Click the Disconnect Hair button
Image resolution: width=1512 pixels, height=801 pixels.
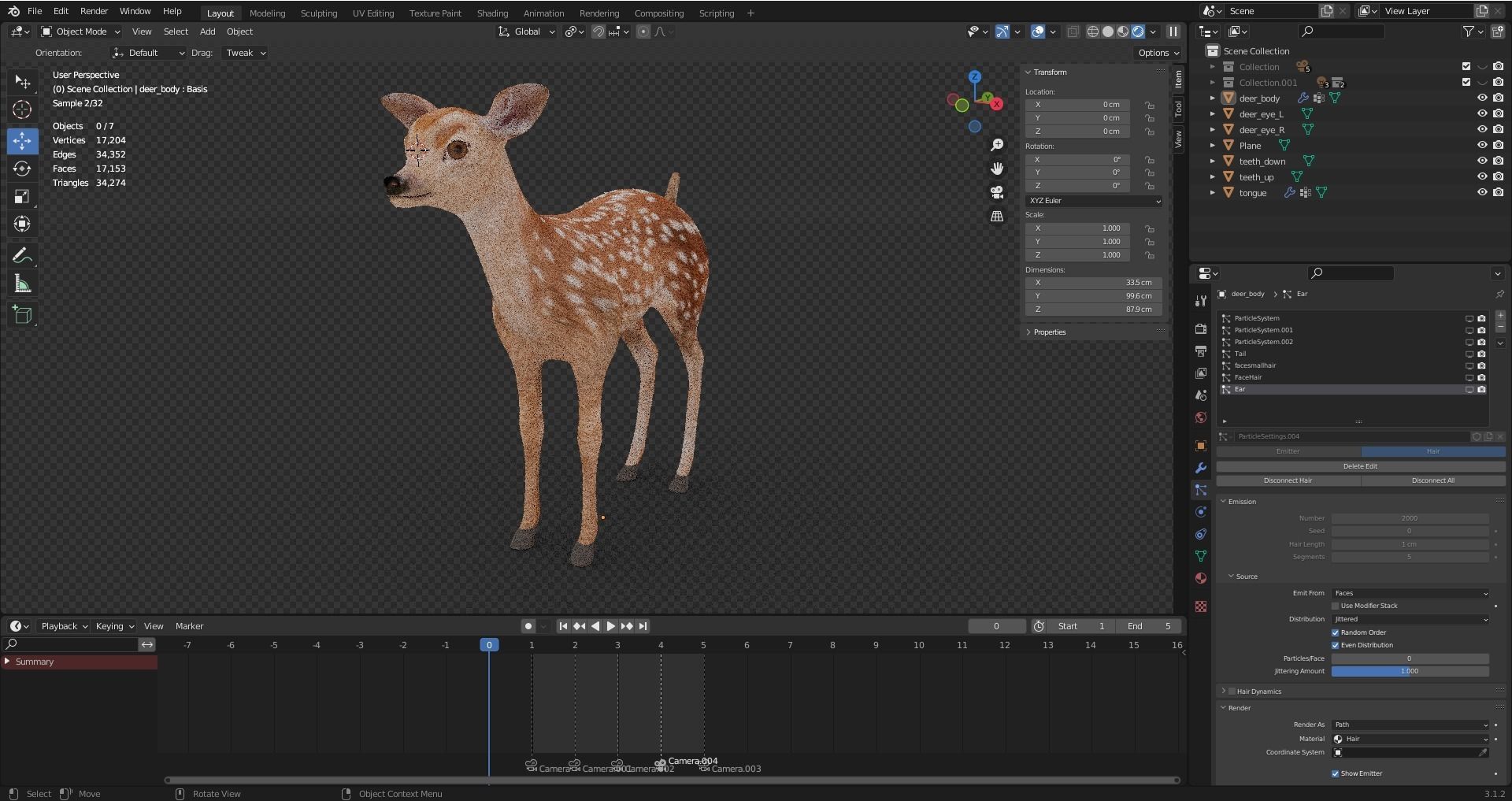coord(1288,480)
